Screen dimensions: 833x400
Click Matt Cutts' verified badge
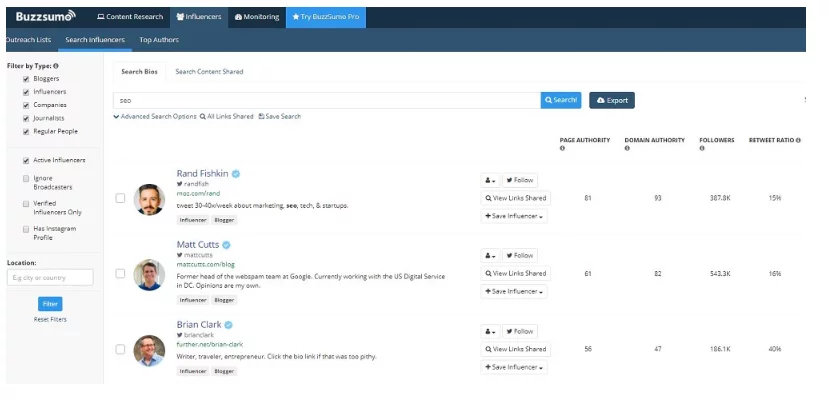(226, 245)
